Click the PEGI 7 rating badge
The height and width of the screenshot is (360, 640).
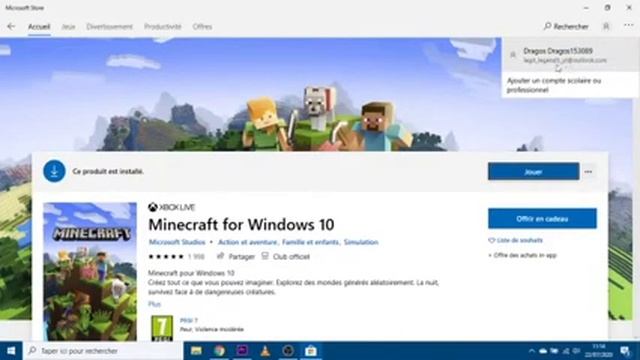162,328
